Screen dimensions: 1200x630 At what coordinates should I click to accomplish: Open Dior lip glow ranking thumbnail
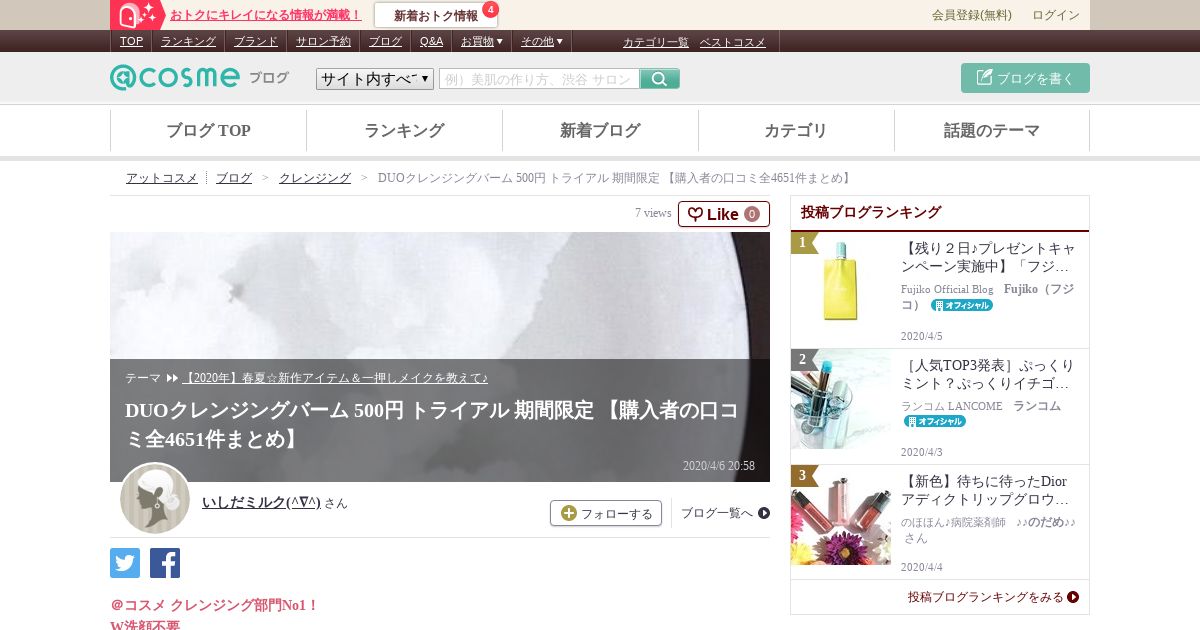[841, 515]
